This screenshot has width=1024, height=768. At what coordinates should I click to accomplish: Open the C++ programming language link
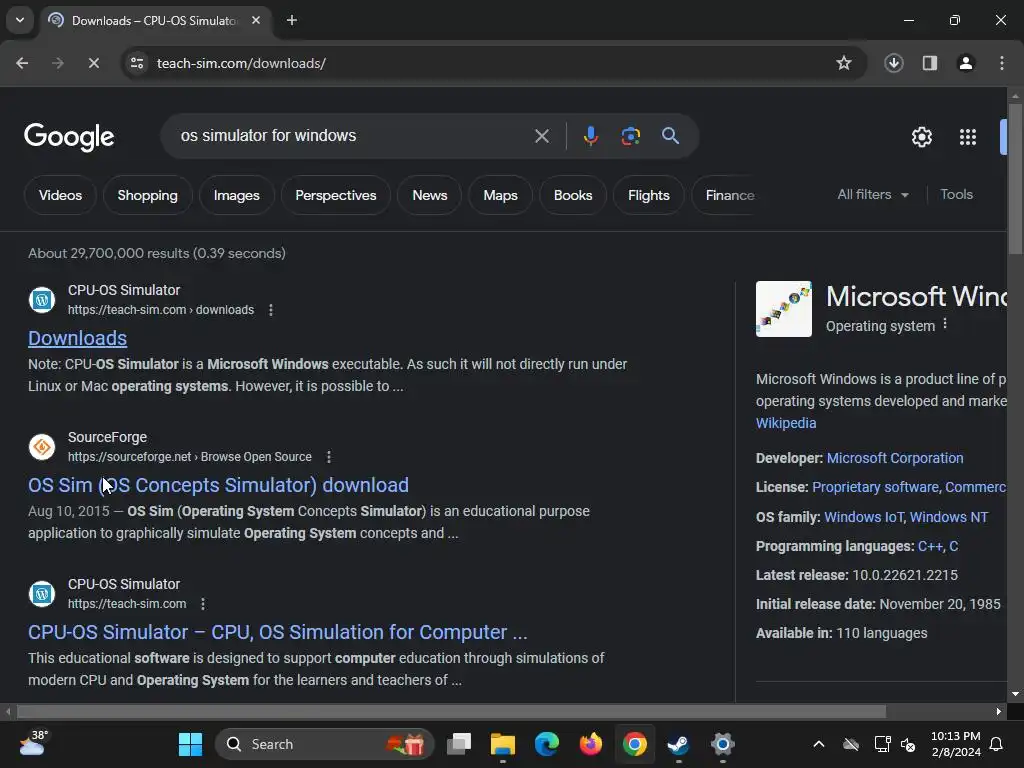point(930,547)
